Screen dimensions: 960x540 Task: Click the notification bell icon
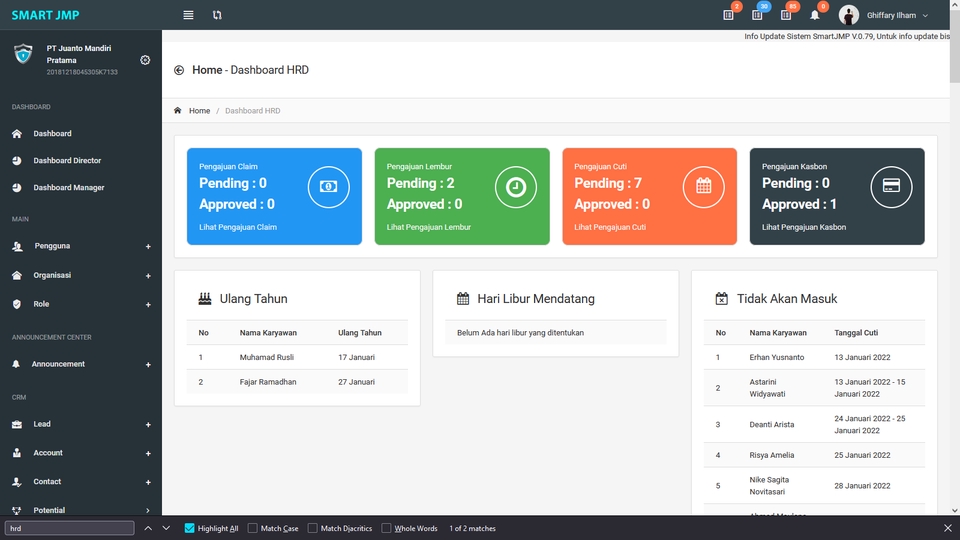coord(814,15)
